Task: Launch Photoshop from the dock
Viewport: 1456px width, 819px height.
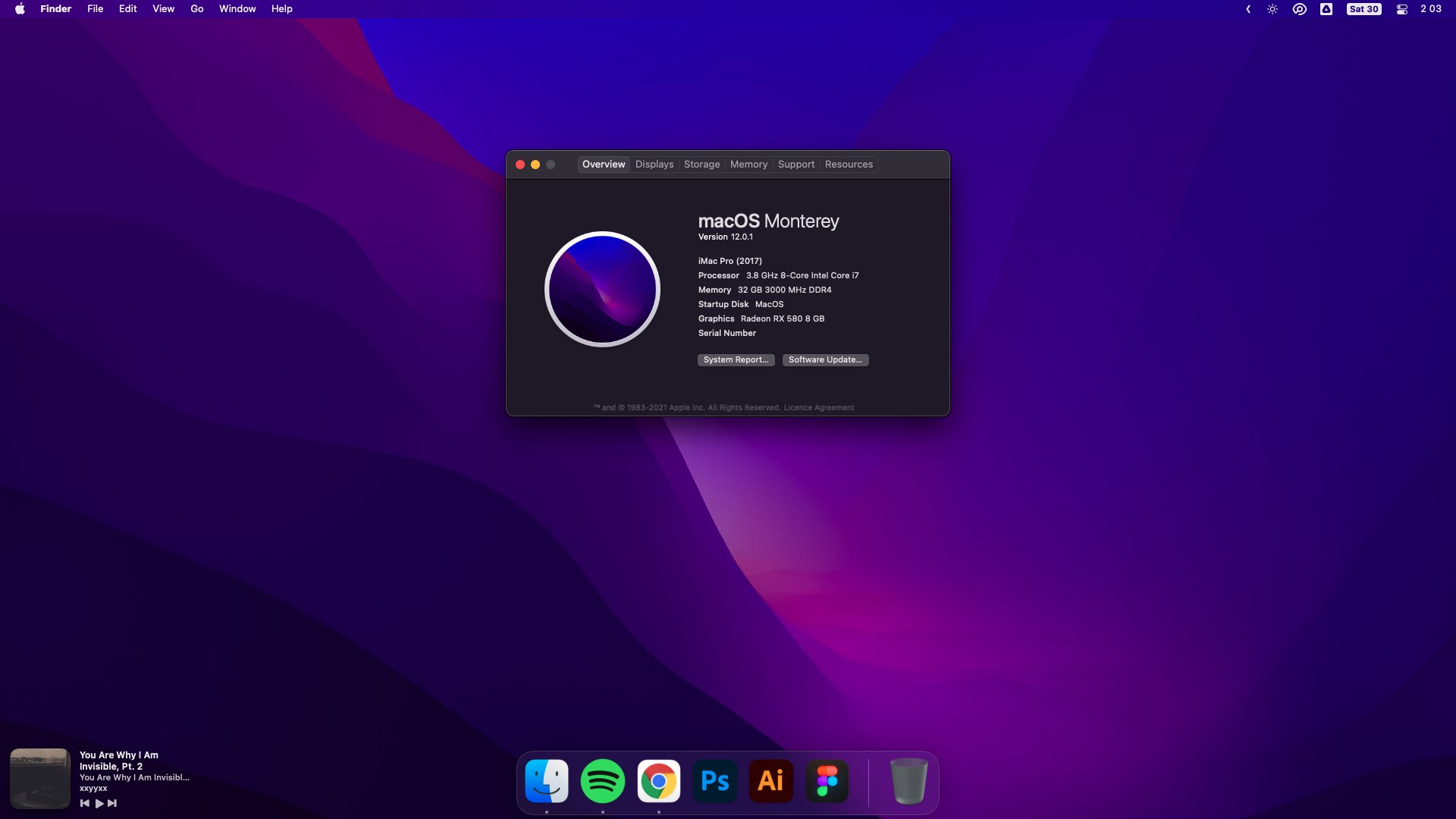Action: click(715, 780)
